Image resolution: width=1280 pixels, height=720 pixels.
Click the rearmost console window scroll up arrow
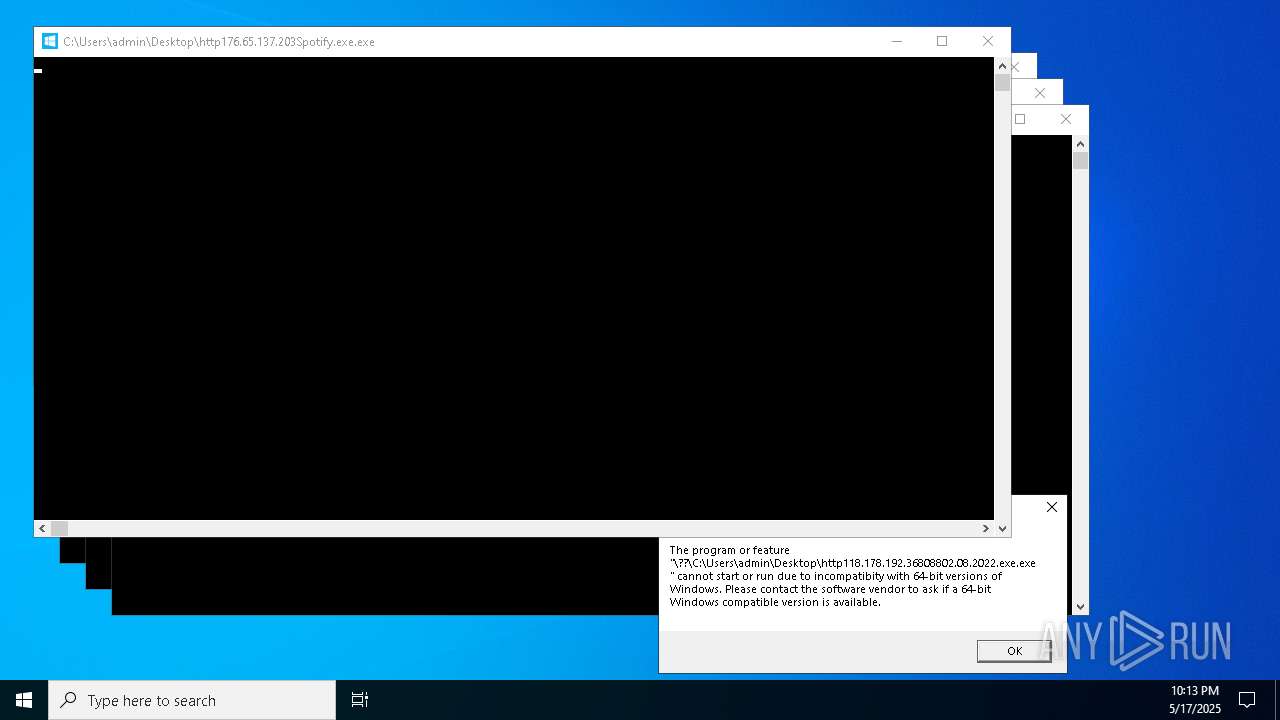(x=1080, y=143)
